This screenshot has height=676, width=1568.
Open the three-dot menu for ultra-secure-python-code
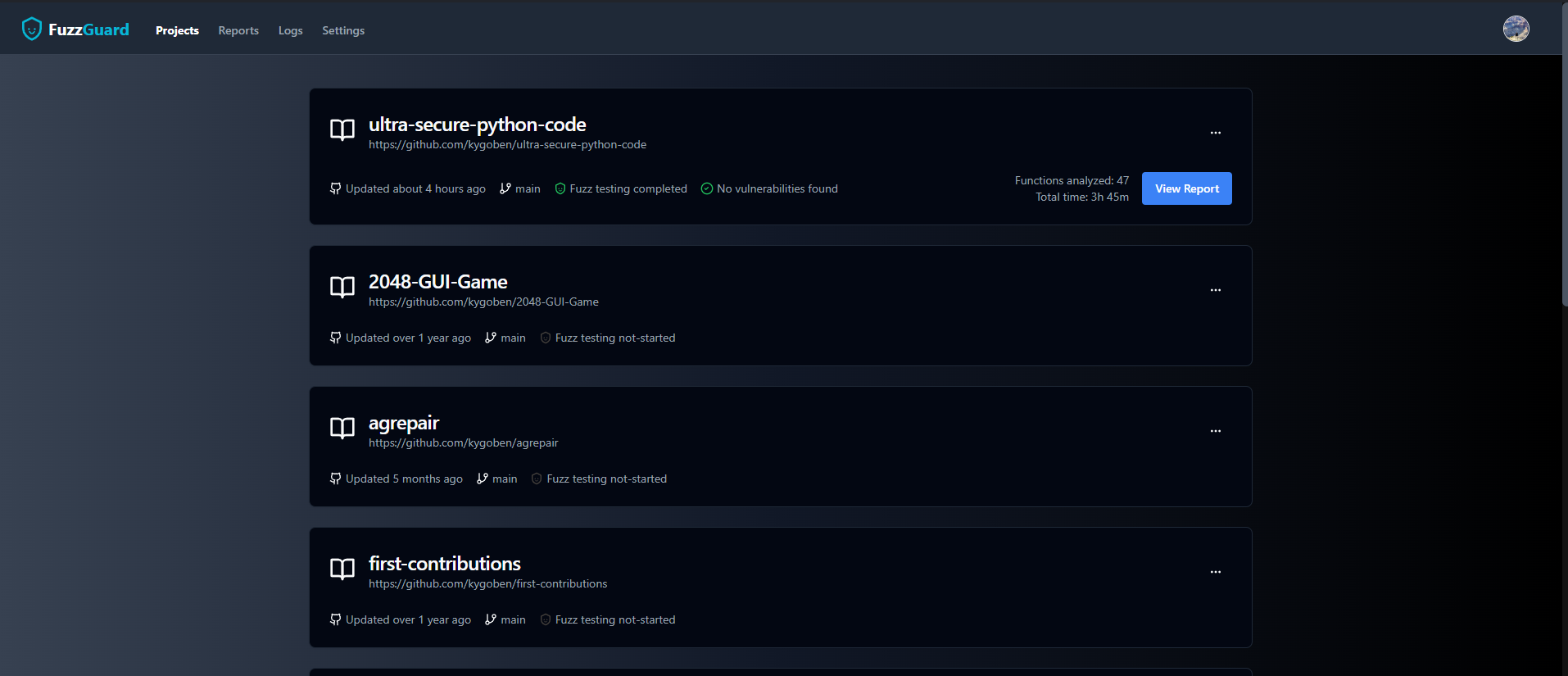pyautogui.click(x=1216, y=133)
